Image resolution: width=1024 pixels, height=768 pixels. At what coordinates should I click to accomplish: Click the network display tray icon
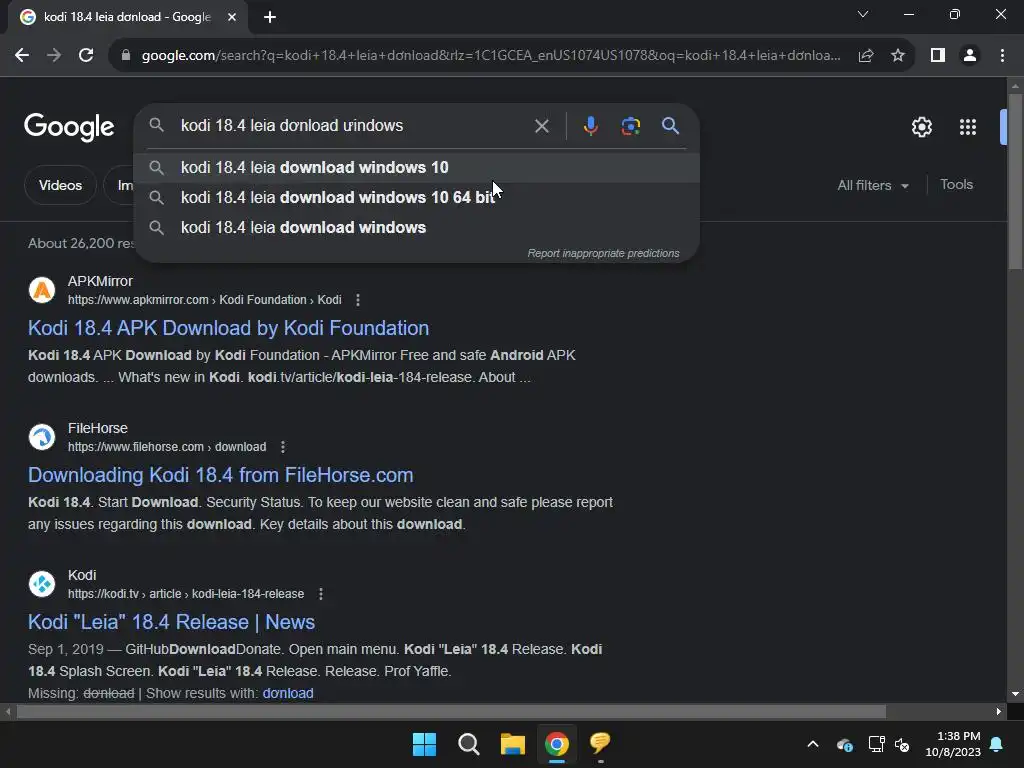coord(876,744)
